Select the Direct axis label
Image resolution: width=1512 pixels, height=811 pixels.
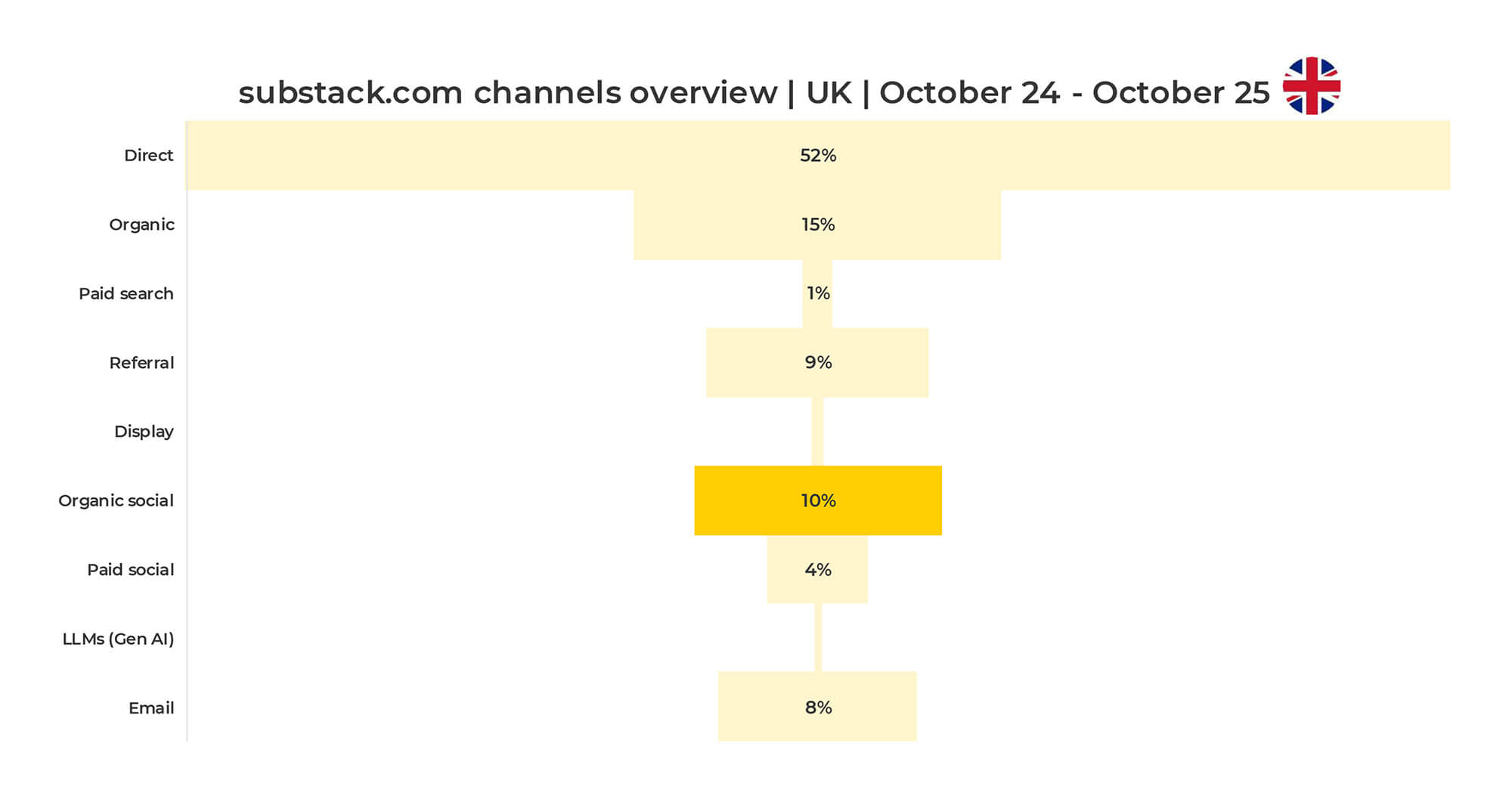148,156
